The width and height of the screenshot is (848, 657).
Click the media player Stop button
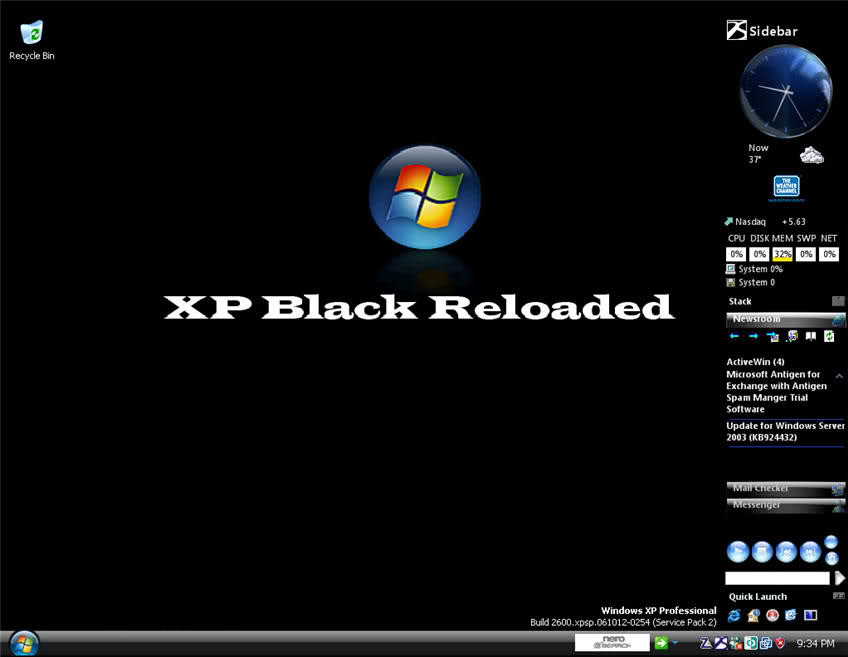tap(762, 552)
